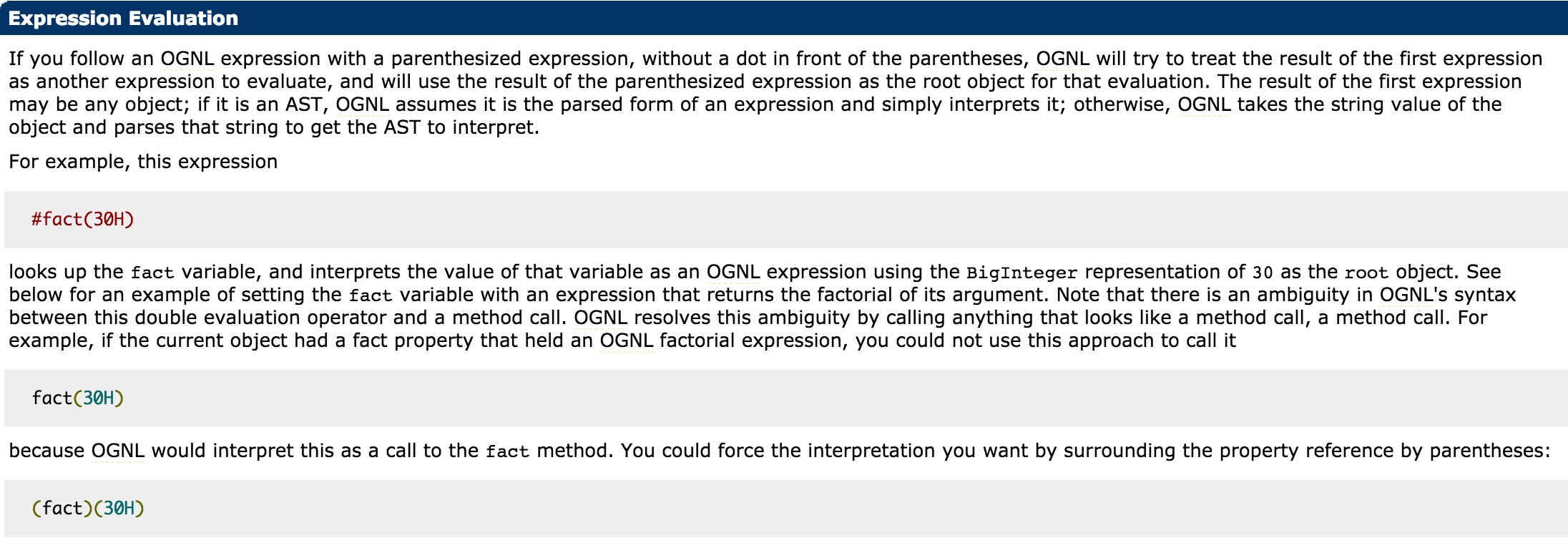Click underlined OGNL before "would interpret this"
The height and width of the screenshot is (548, 1568).
click(x=118, y=451)
